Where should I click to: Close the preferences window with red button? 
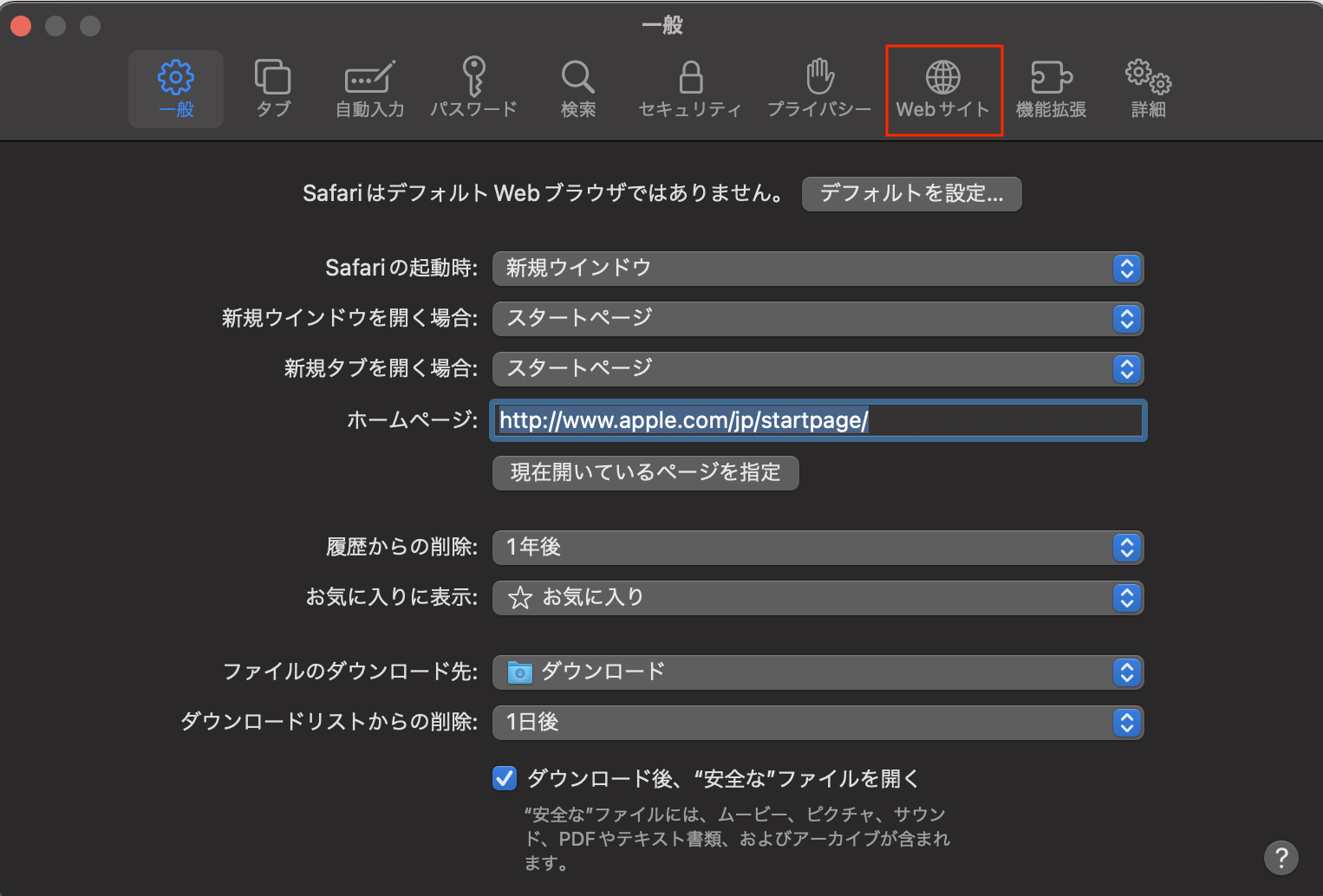pyautogui.click(x=21, y=26)
